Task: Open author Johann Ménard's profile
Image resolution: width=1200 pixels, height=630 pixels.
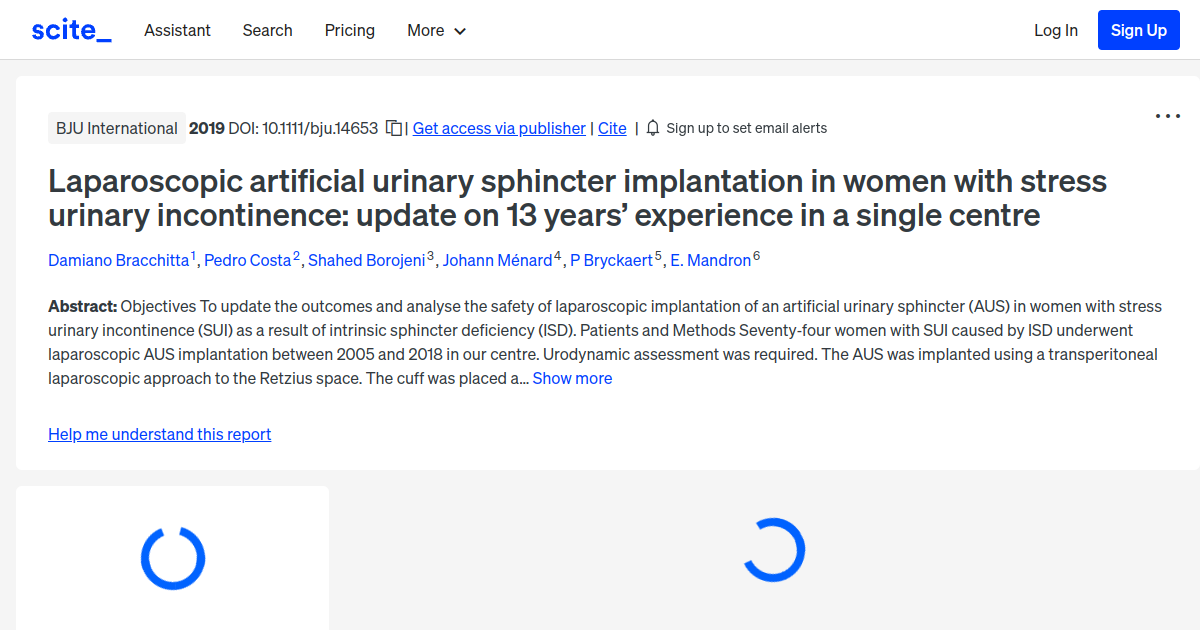Action: click(x=497, y=260)
